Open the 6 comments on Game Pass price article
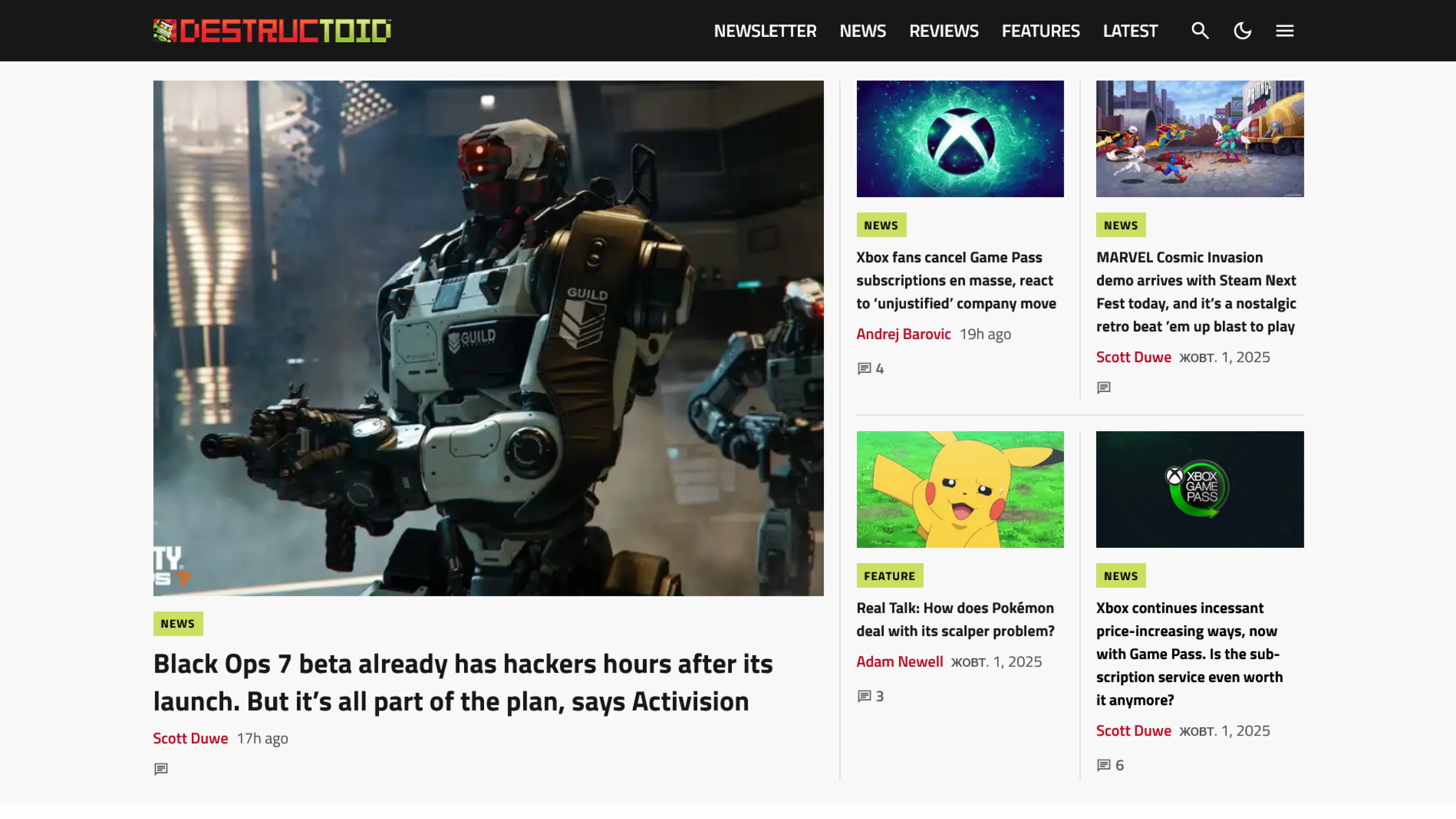Image resolution: width=1456 pixels, height=819 pixels. point(1110,765)
